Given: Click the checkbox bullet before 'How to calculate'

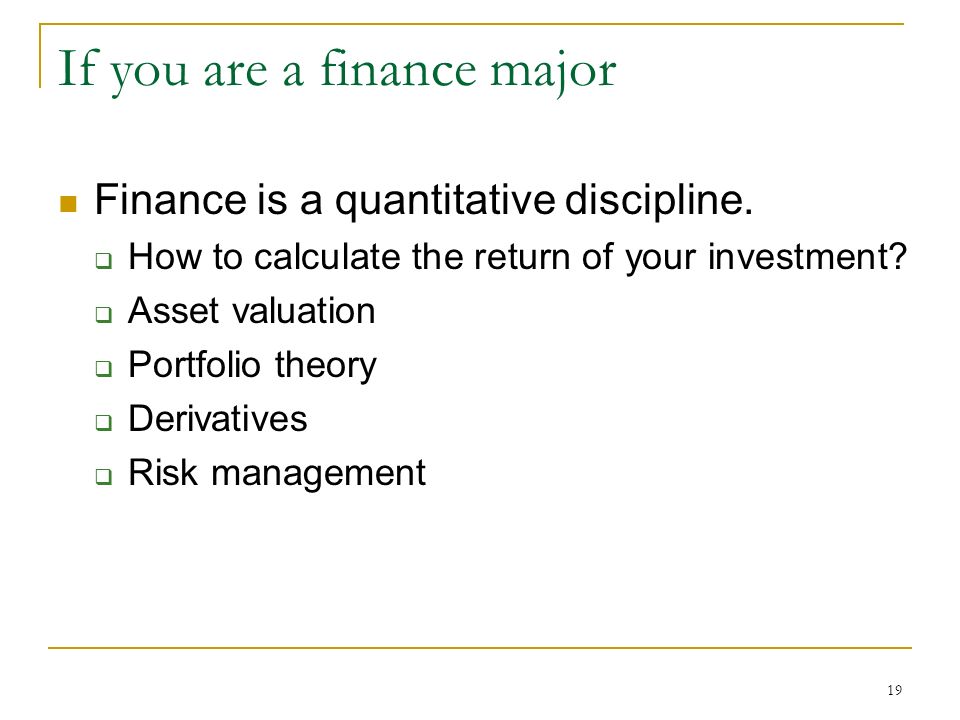Looking at the screenshot, I should pyautogui.click(x=103, y=261).
